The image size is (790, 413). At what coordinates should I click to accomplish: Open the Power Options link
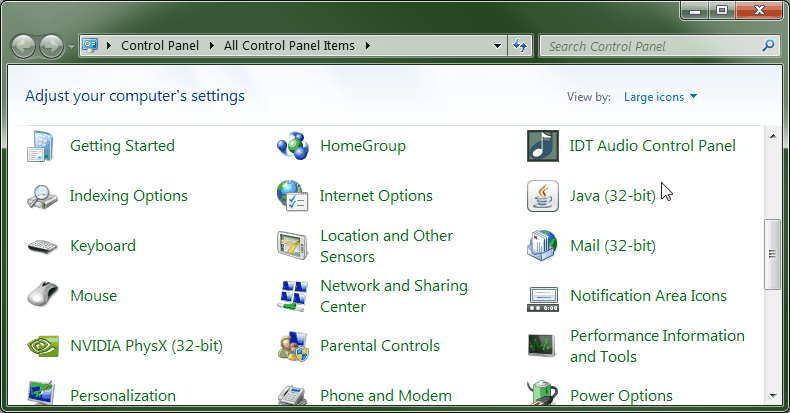tap(621, 396)
